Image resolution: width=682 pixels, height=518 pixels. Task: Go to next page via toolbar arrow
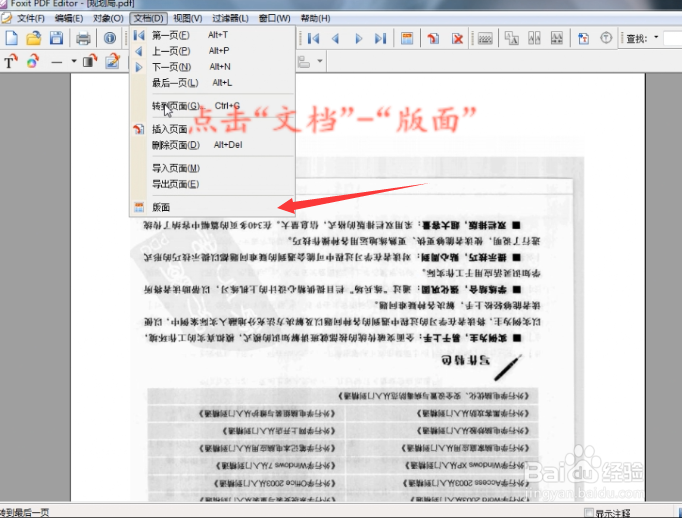click(x=358, y=39)
